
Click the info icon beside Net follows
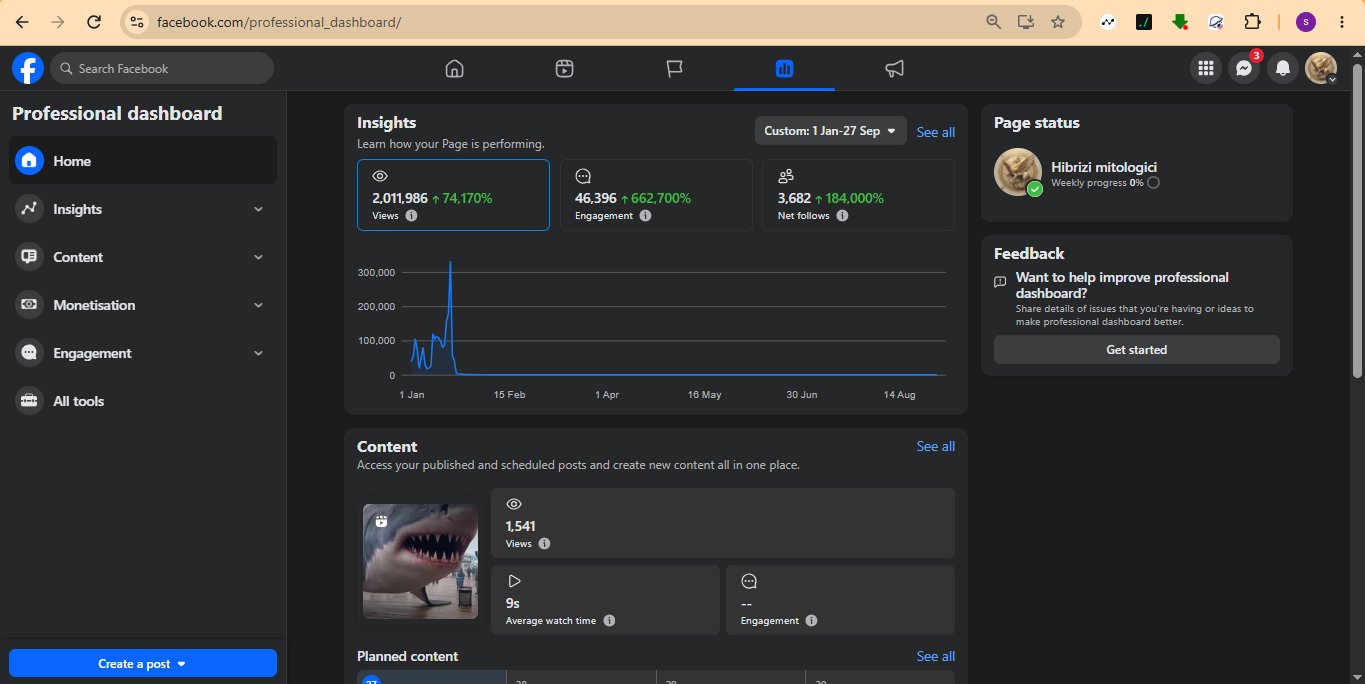(x=842, y=215)
